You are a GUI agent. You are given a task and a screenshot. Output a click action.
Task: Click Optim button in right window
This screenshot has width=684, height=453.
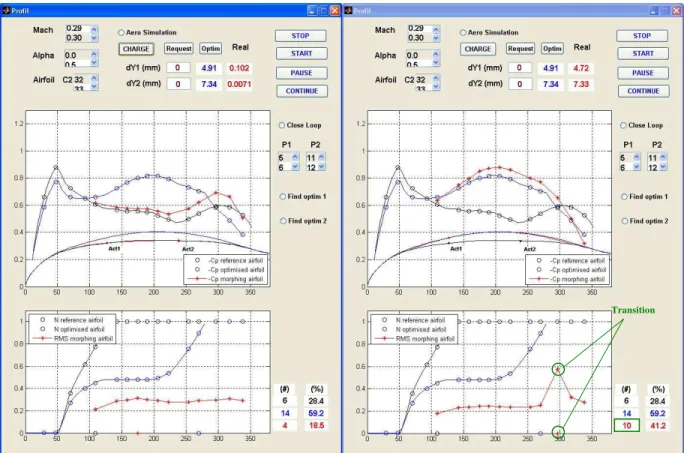[x=552, y=48]
